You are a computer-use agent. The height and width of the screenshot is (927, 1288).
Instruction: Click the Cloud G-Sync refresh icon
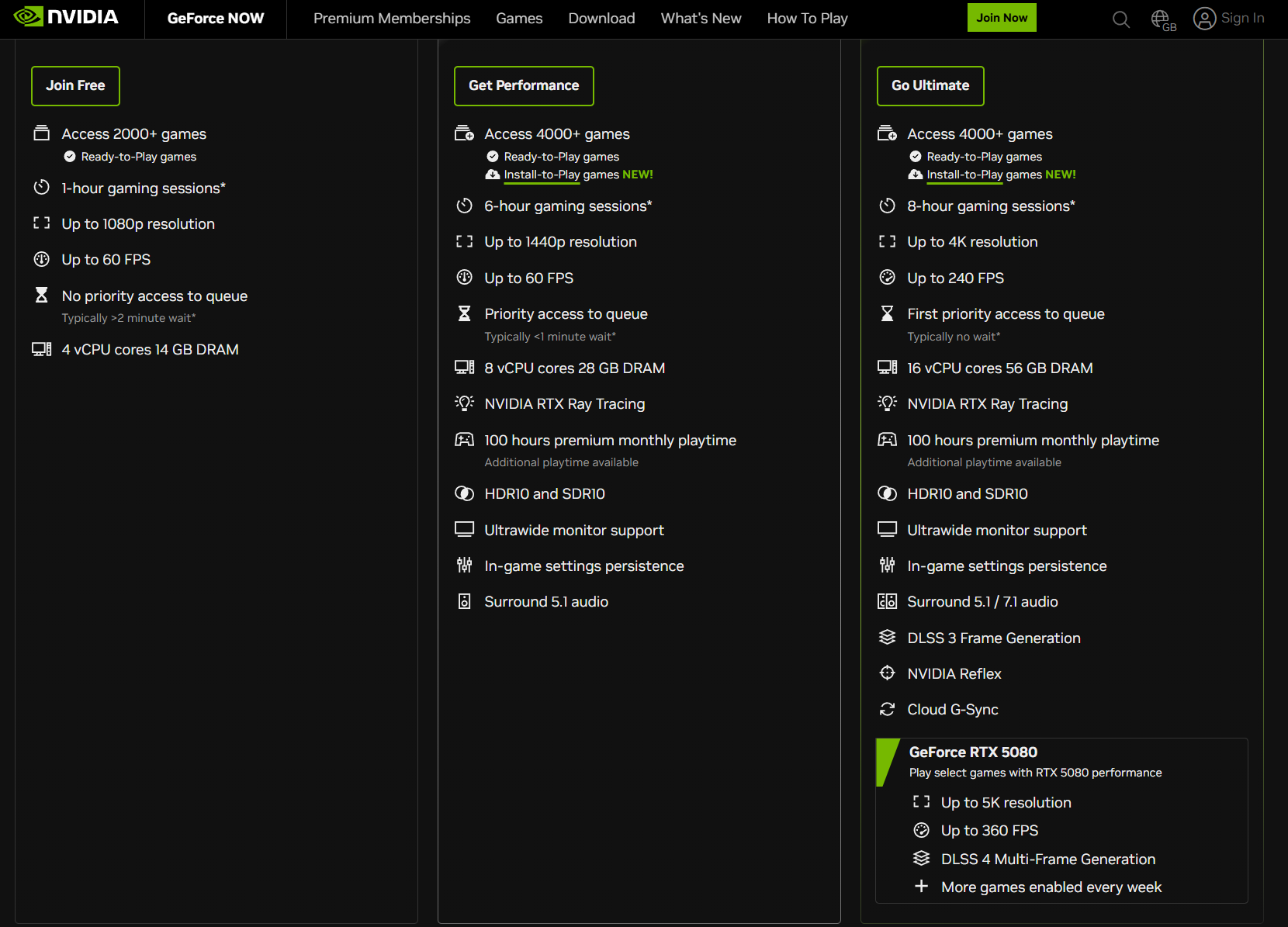(888, 709)
